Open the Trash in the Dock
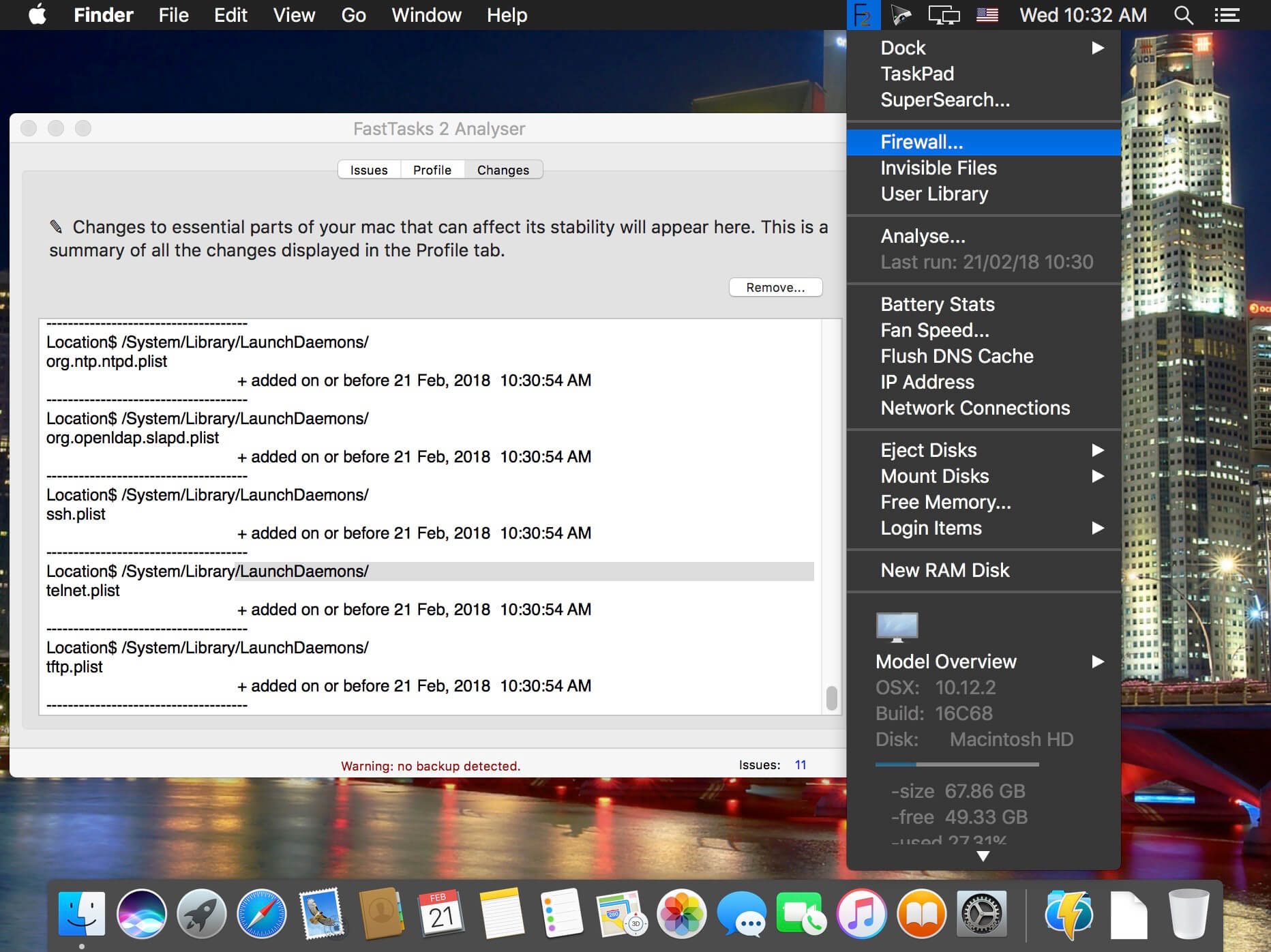This screenshot has width=1271, height=952. 1189,914
